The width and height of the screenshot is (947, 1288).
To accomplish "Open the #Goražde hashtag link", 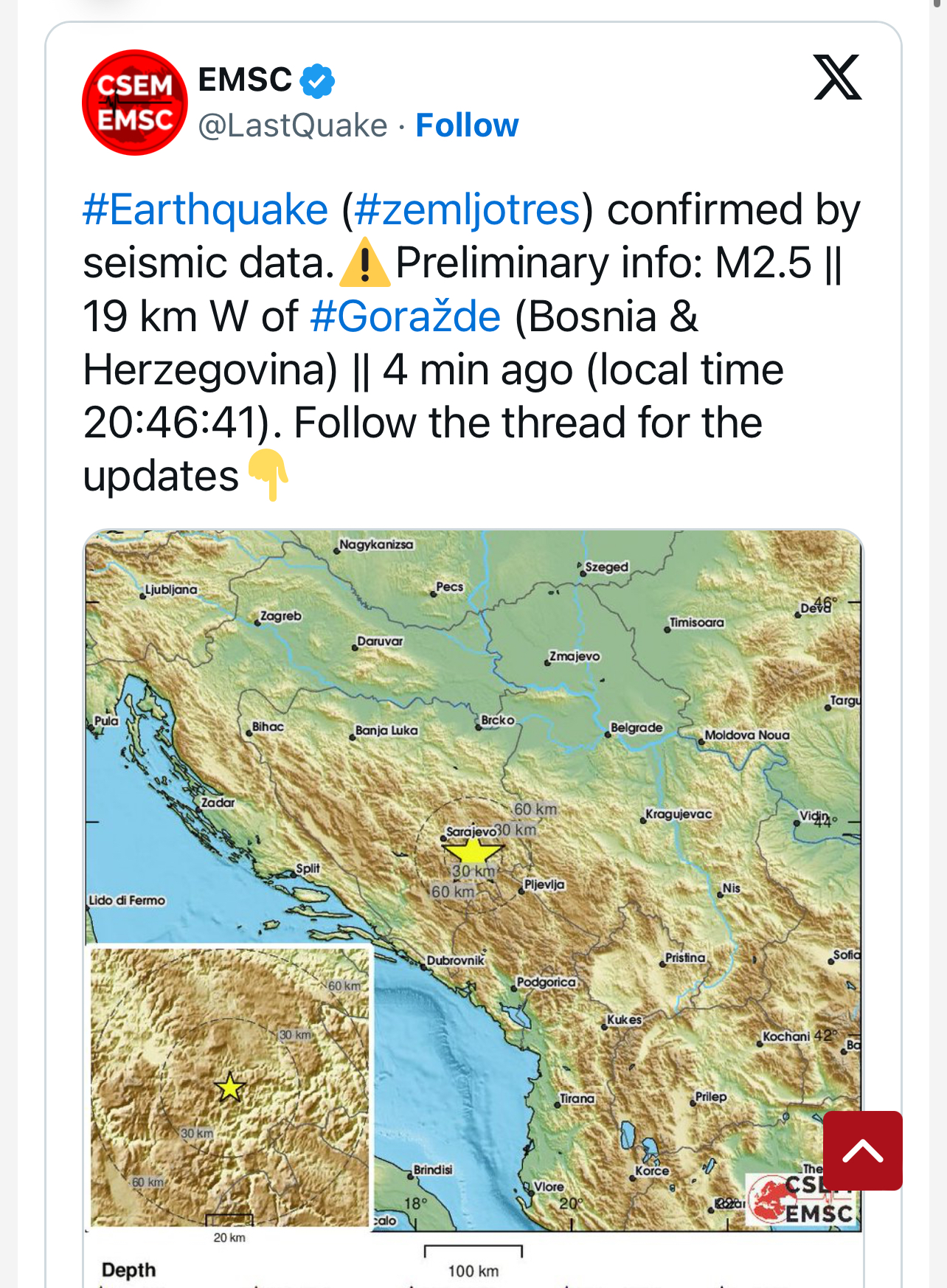I will click(406, 316).
